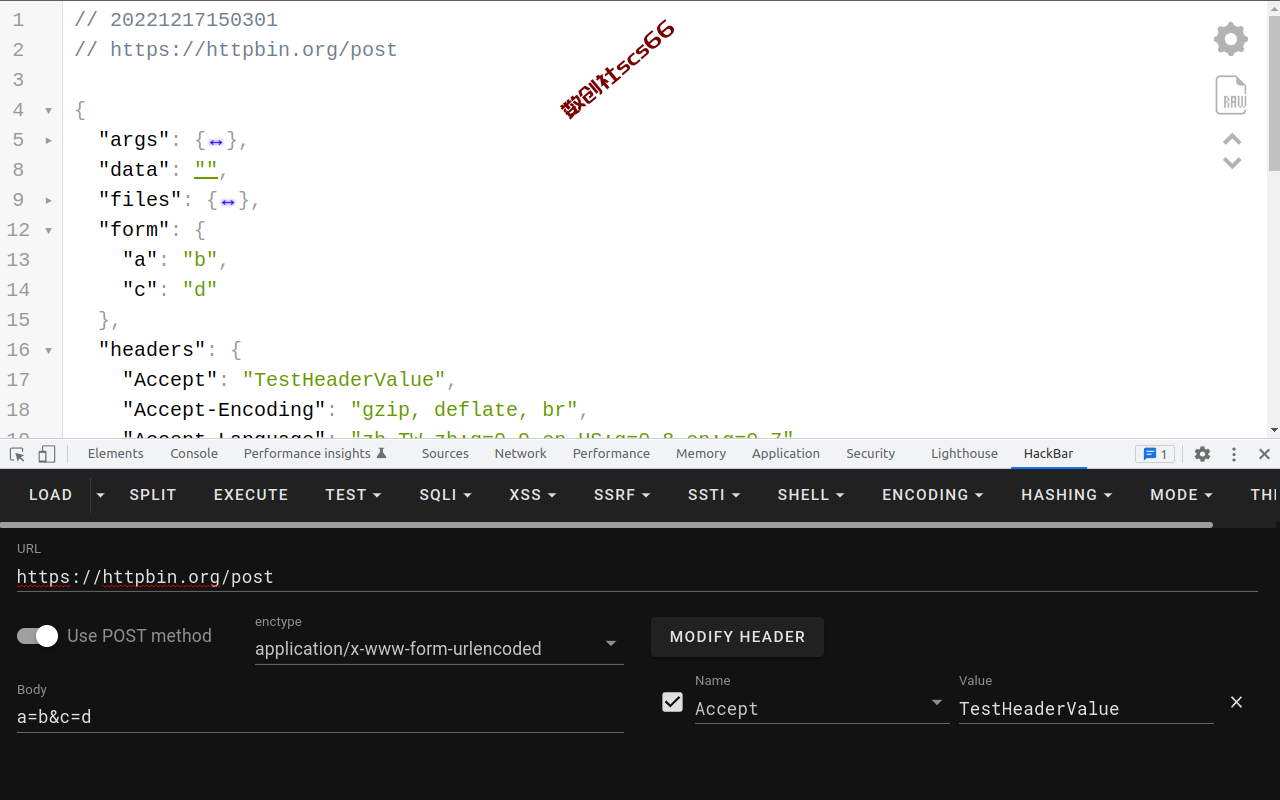Screen dimensions: 1280x800
Task: Open SQLI menu
Action: pyautogui.click(x=445, y=495)
